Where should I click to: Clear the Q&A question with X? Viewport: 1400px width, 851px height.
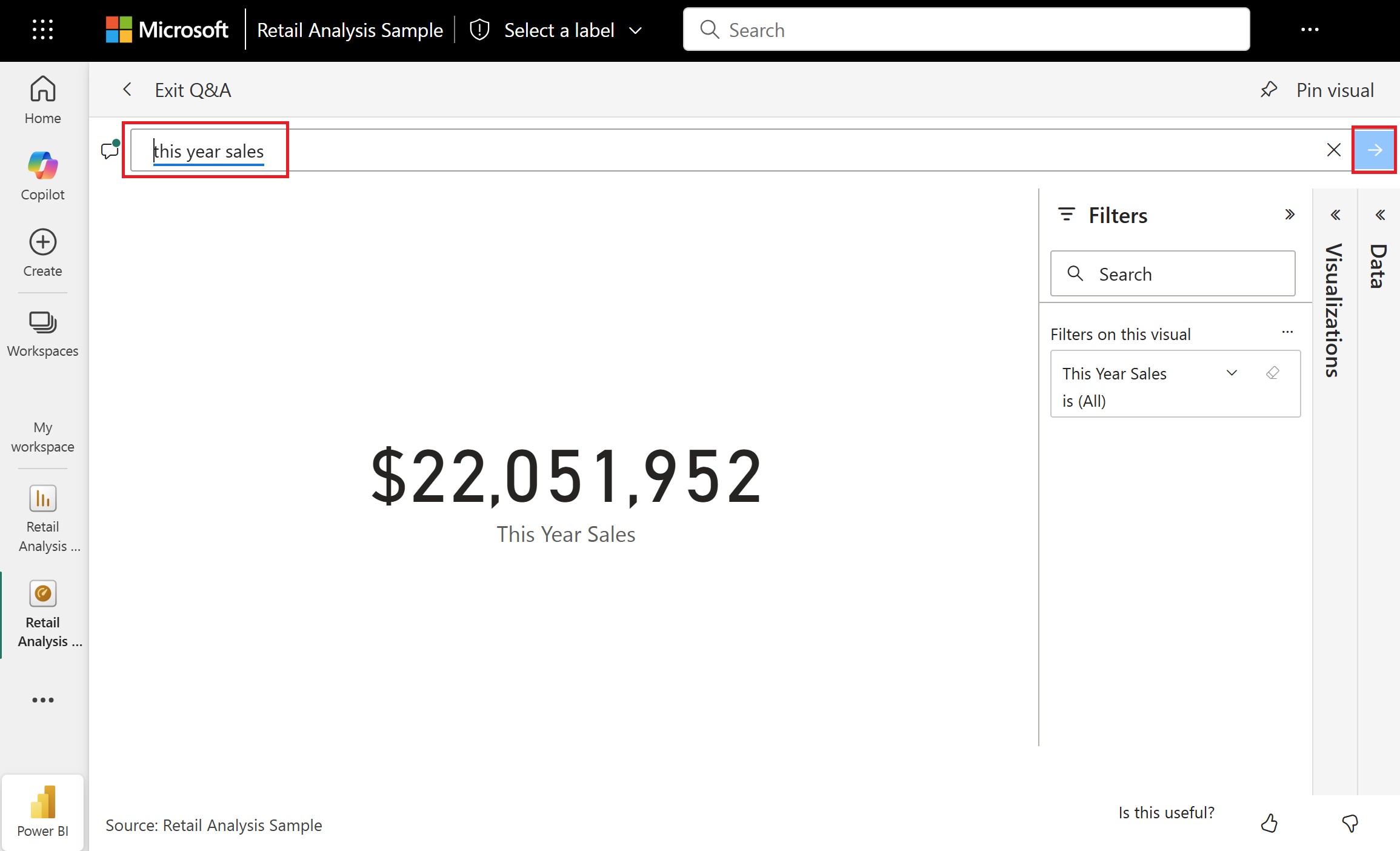[1333, 150]
